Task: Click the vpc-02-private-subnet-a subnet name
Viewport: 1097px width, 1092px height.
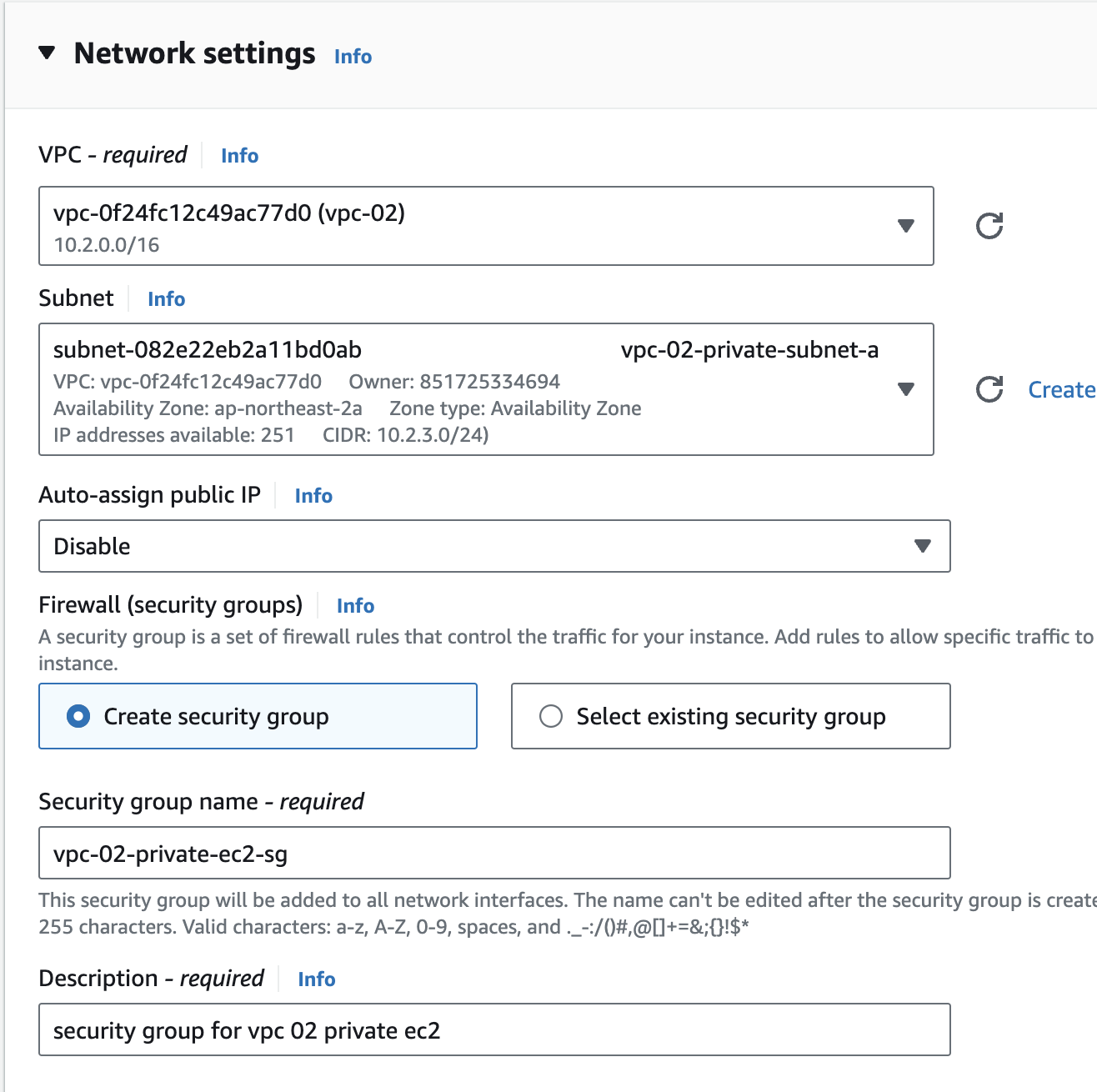Action: click(749, 350)
